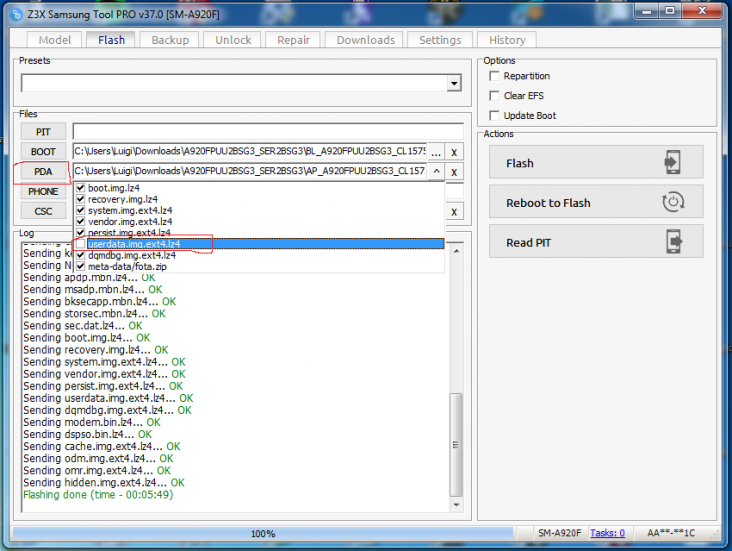Toggle the Clear EFS checkbox
732x551 pixels.
(494, 96)
